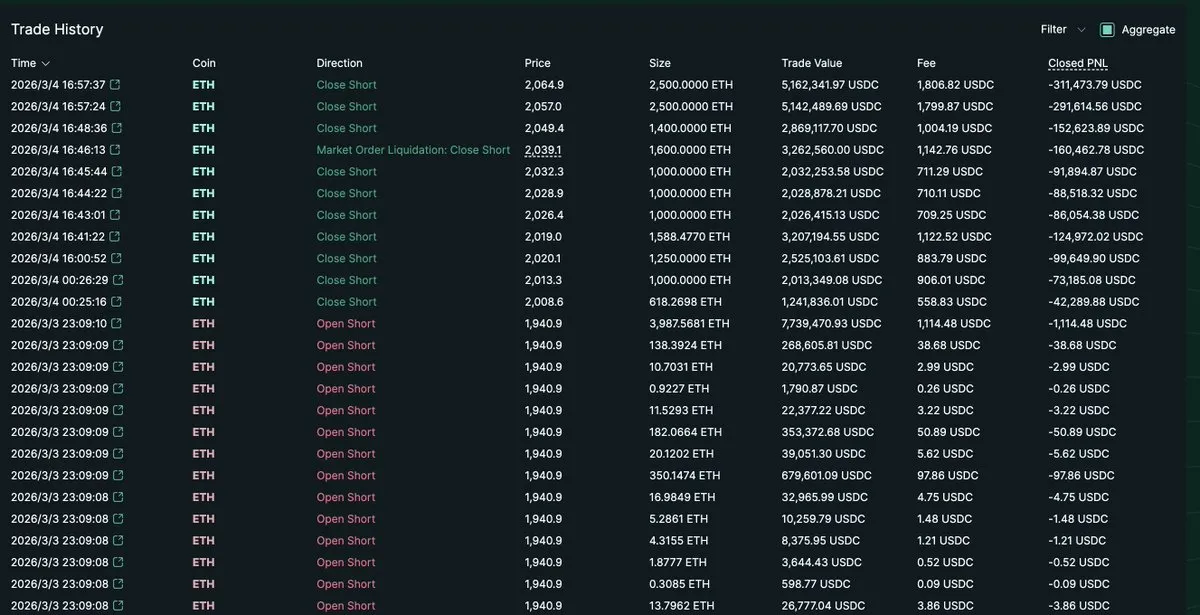The width and height of the screenshot is (1200, 615).
Task: Click the underlined price 2,039.1
Action: tap(543, 150)
